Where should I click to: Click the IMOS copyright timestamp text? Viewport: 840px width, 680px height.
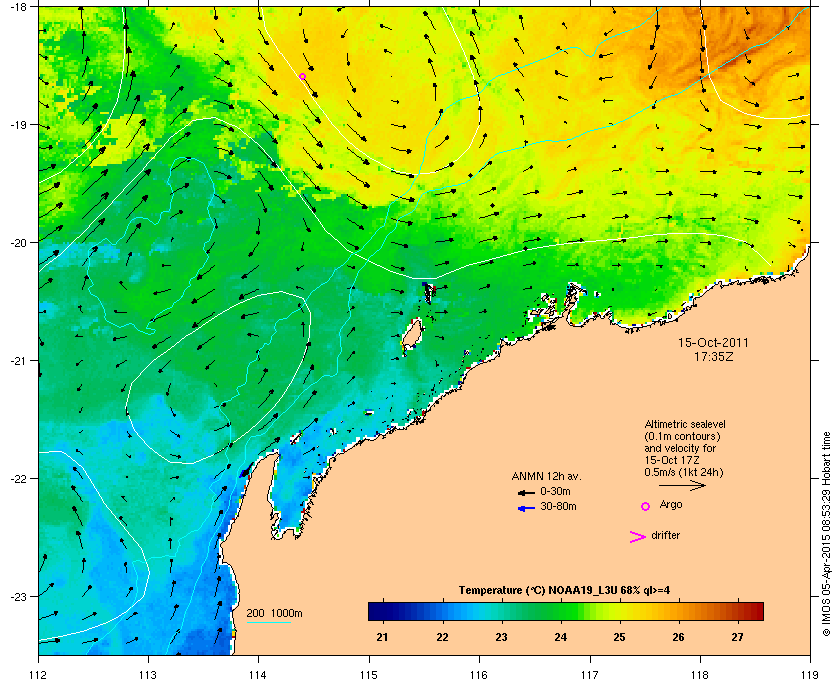click(826, 534)
